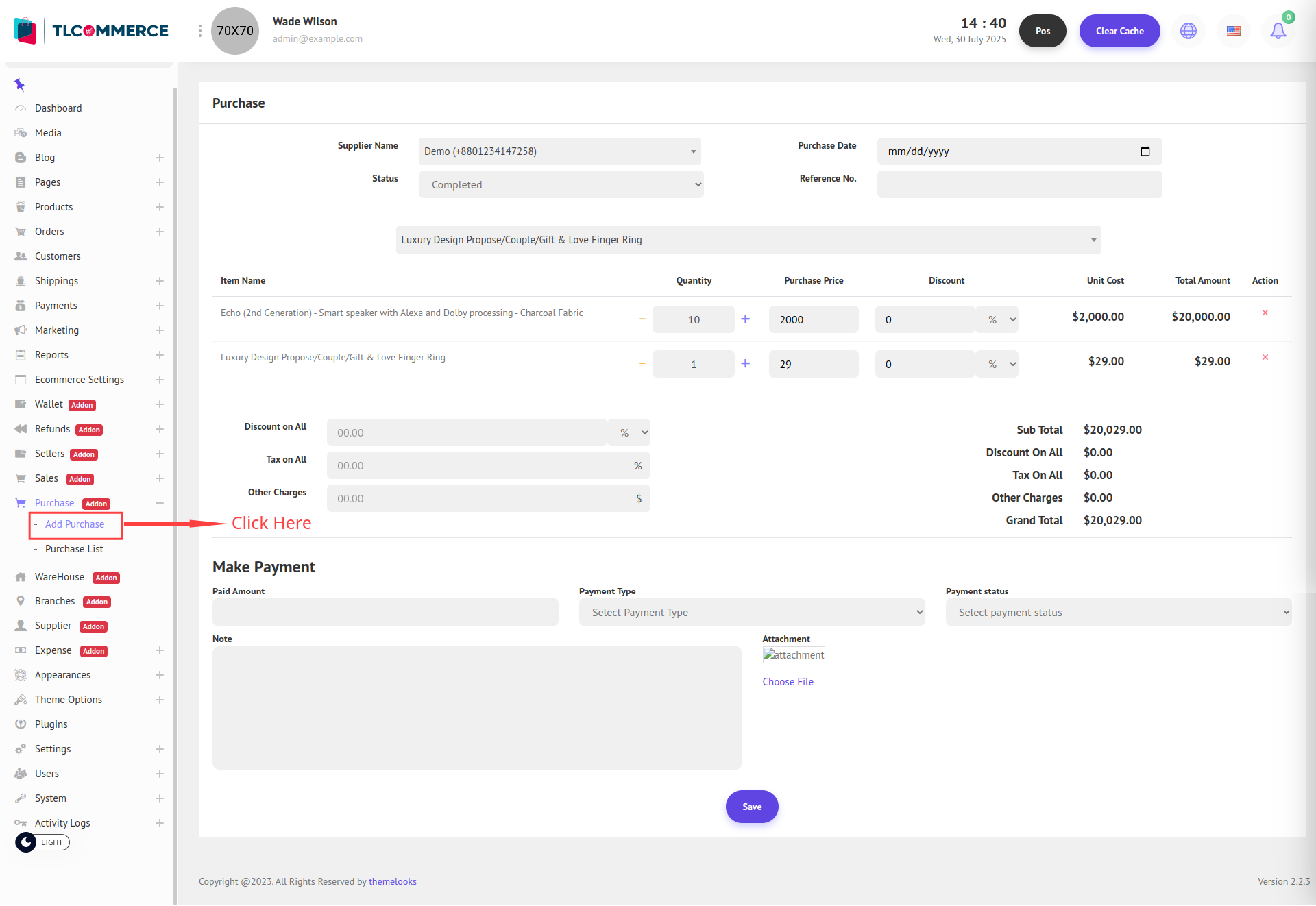This screenshot has height=906, width=1316.
Task: Decrease quantity of Echo speaker item
Action: click(642, 319)
